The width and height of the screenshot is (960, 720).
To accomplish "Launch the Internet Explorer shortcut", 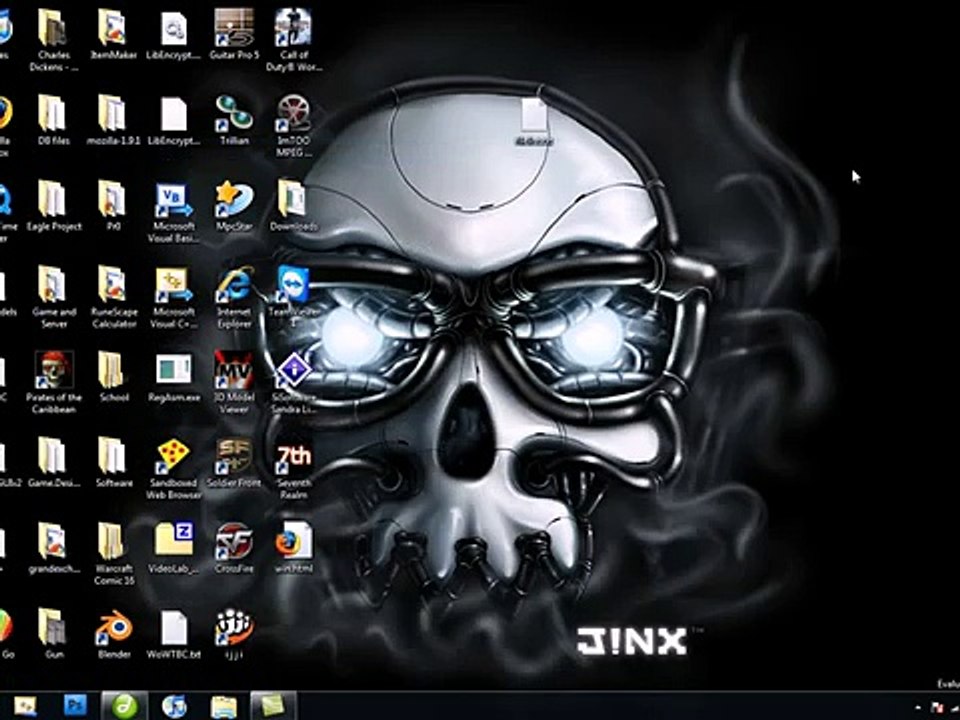I will (x=234, y=296).
